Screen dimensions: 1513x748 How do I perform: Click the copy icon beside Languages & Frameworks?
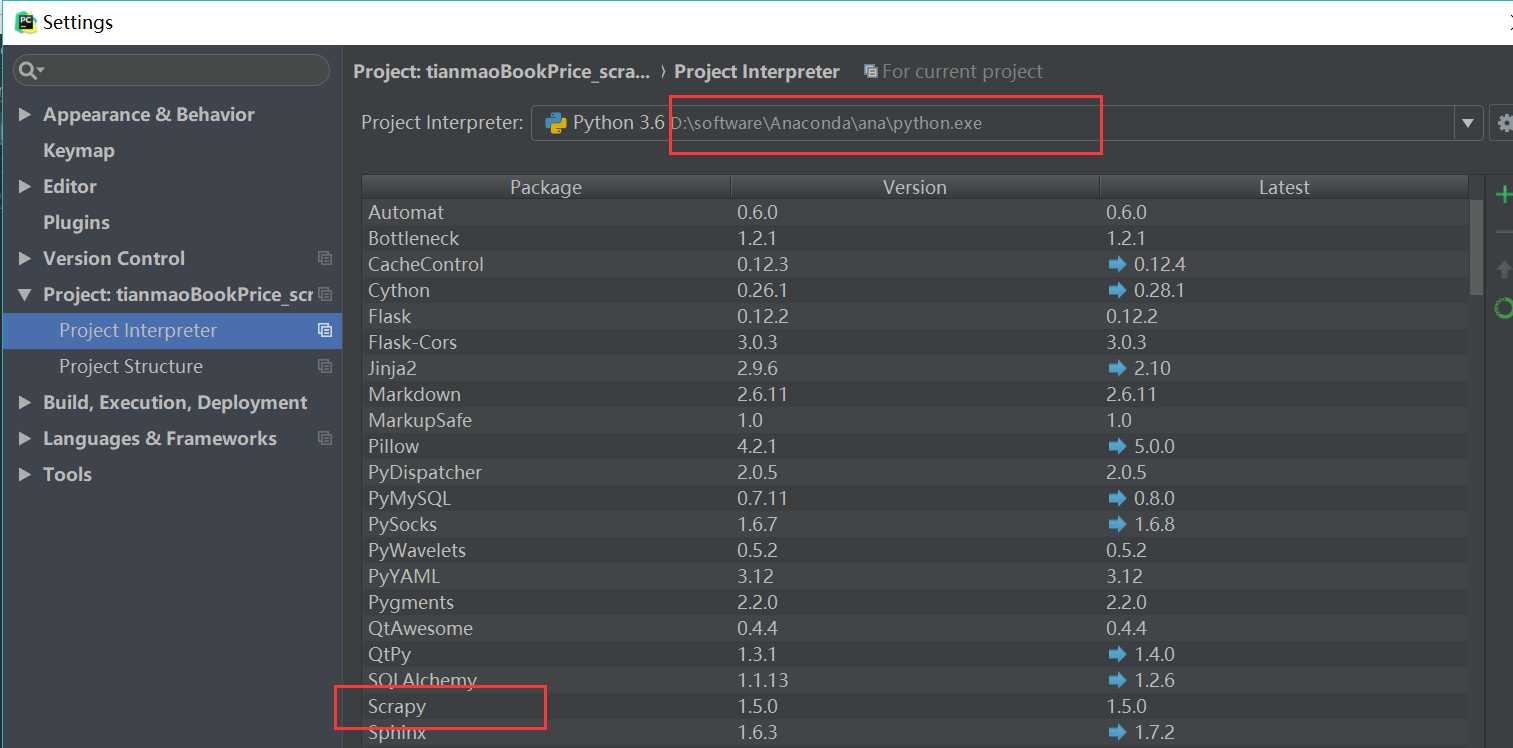coord(324,438)
